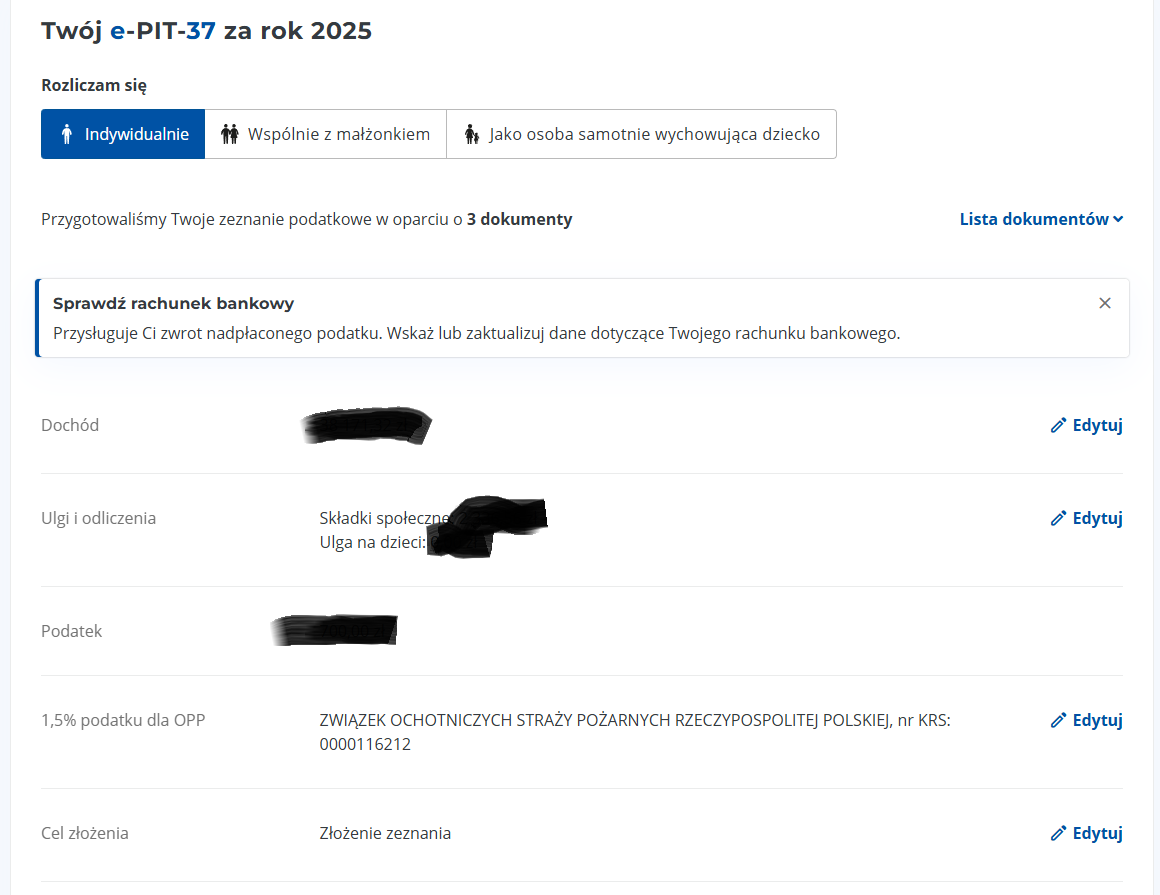Edit the Cel złożenia entry
This screenshot has width=1160, height=895.
pos(1097,833)
